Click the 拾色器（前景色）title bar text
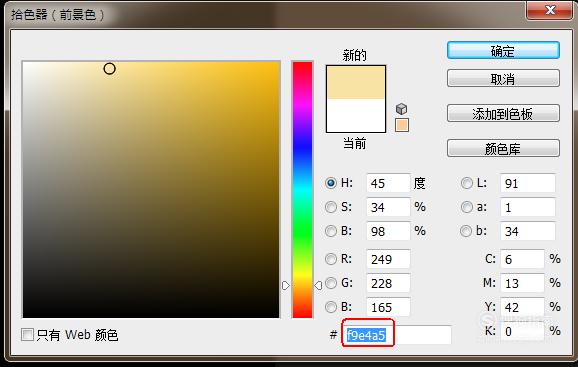The width and height of the screenshot is (578, 367). 58,15
